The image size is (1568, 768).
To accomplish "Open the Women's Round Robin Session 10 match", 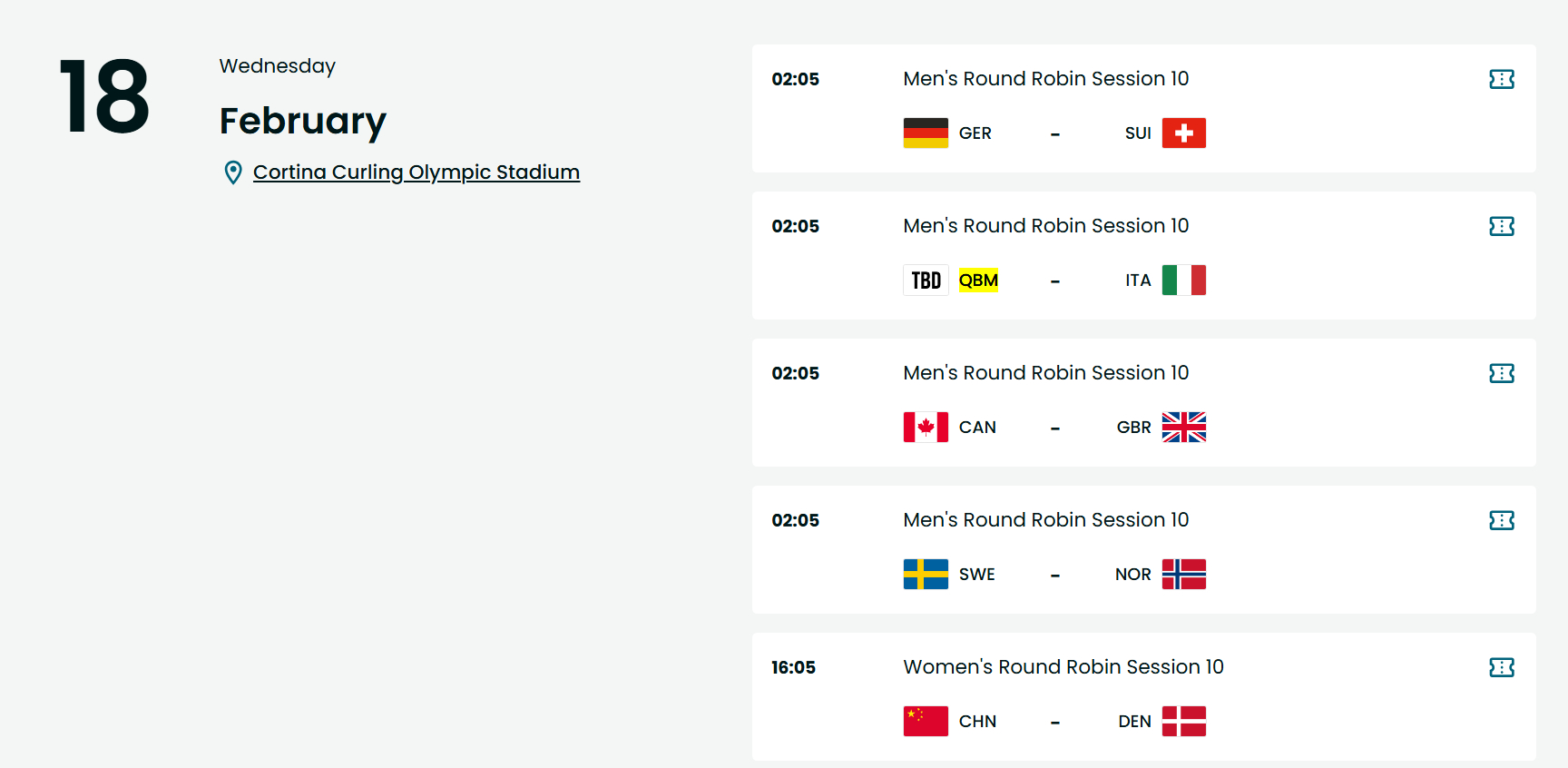I will pos(1063,667).
